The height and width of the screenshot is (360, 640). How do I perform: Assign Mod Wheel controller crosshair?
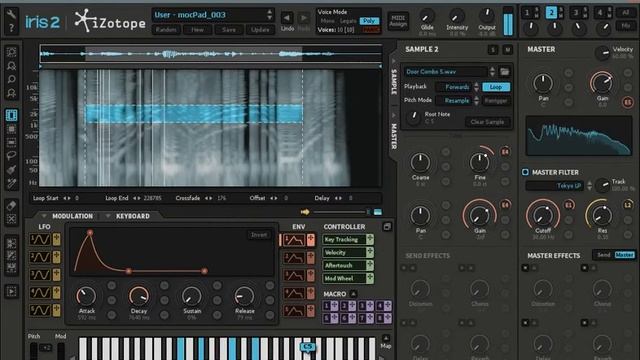click(x=370, y=278)
